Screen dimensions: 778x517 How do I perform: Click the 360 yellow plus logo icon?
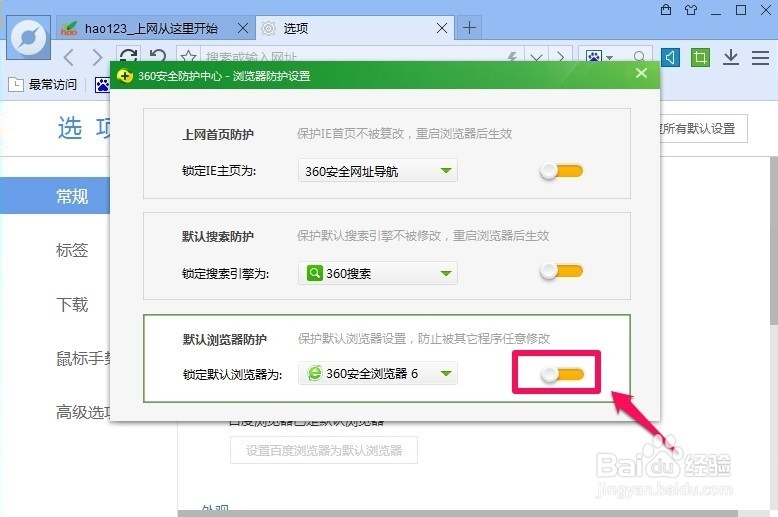coord(125,76)
